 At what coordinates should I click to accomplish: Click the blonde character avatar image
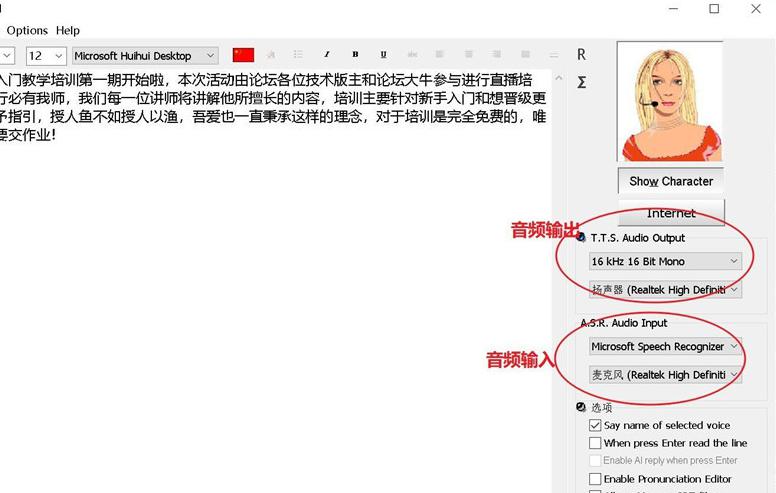(670, 101)
